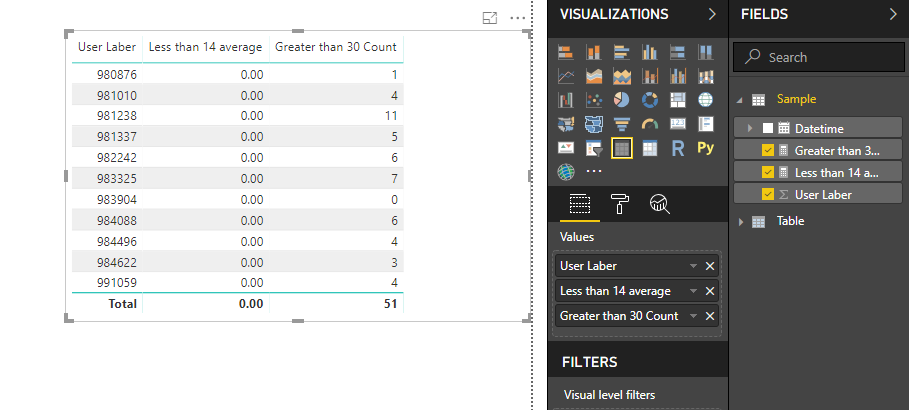
Task: Select the Funnel chart visual
Action: (621, 124)
